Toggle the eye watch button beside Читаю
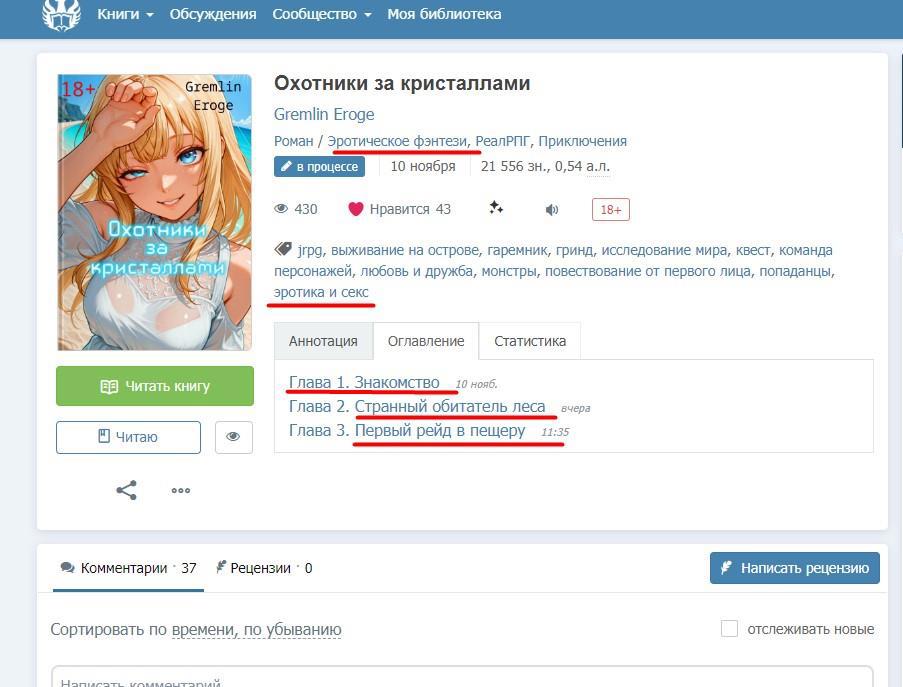 [233, 437]
